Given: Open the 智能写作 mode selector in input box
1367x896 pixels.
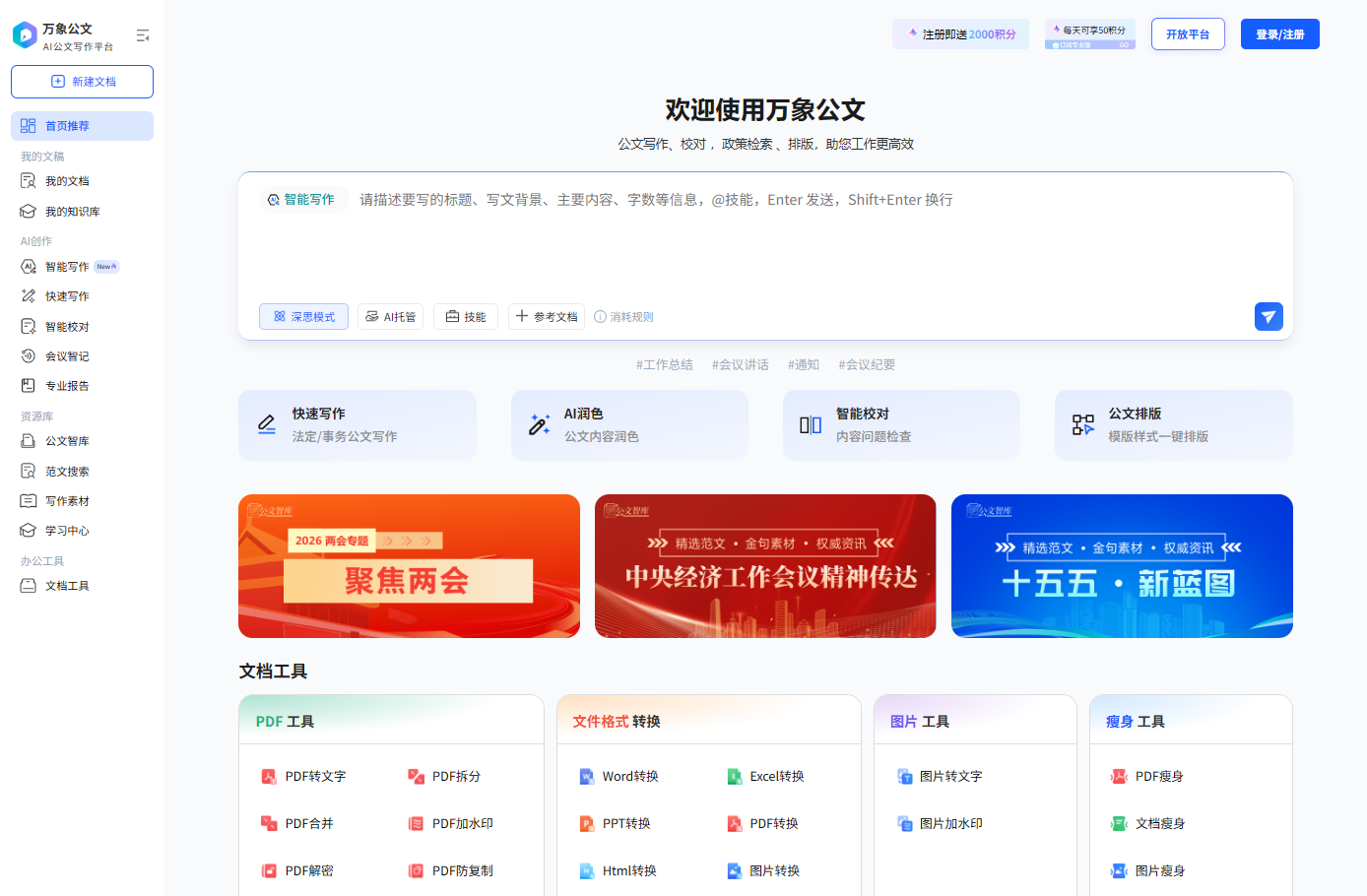Looking at the screenshot, I should (x=303, y=200).
